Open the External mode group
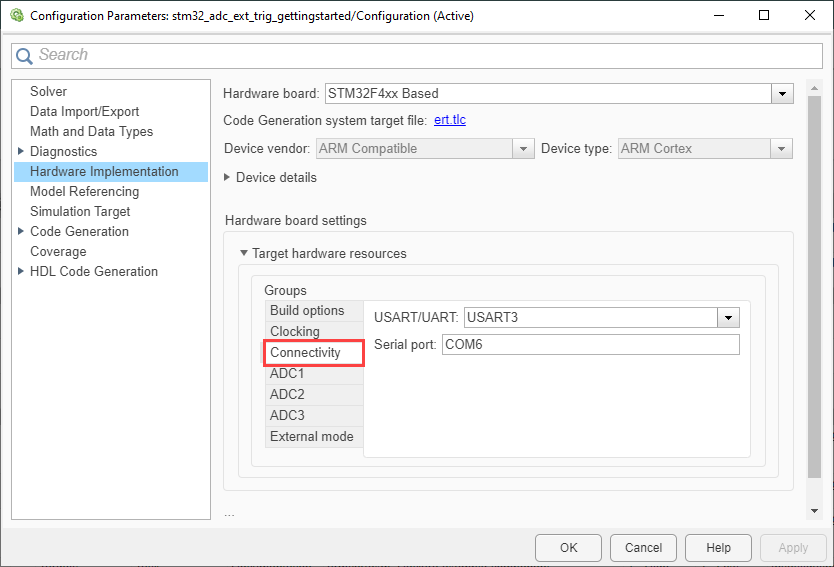The height and width of the screenshot is (567, 834). (311, 437)
